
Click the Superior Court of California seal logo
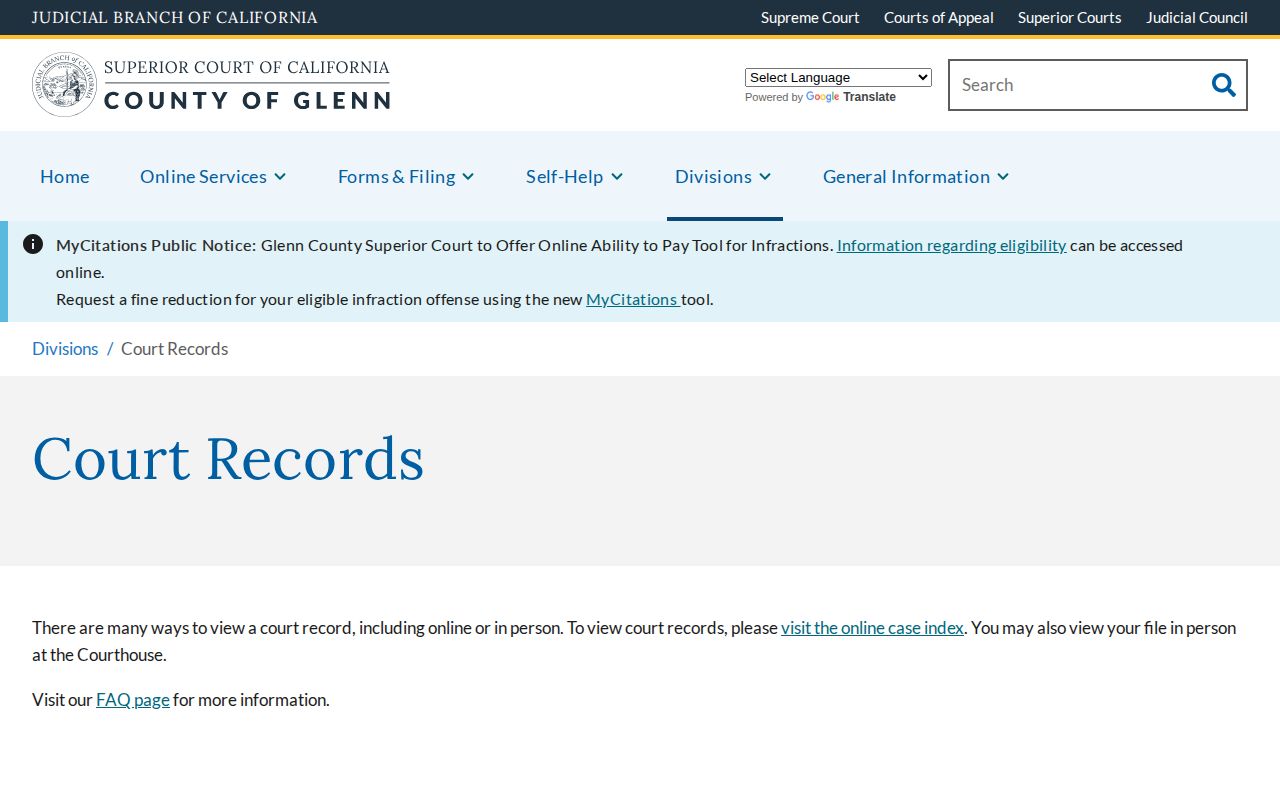pyautogui.click(x=64, y=85)
